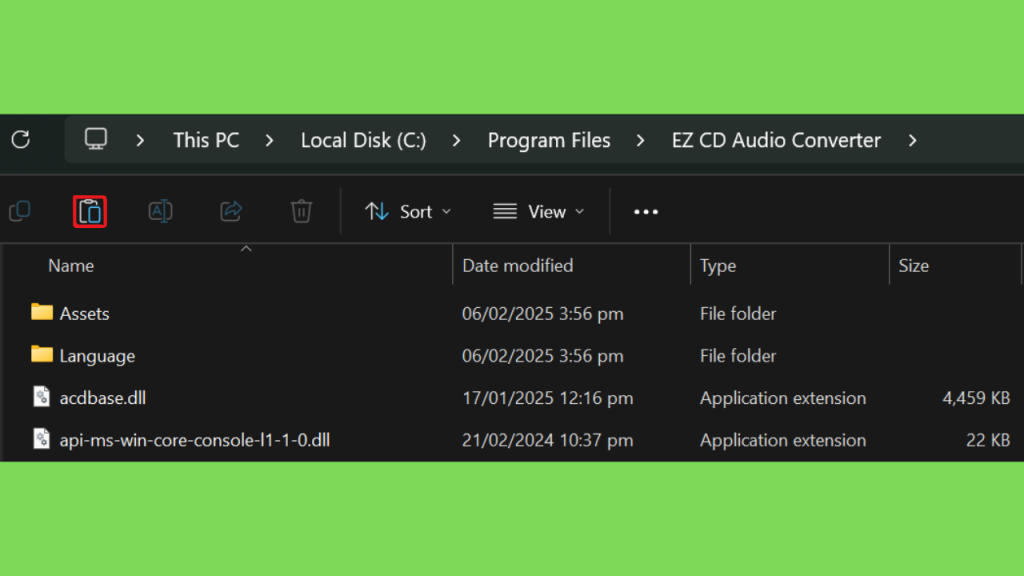The image size is (1024, 576).
Task: Sort by Name column header
Action: click(x=71, y=266)
